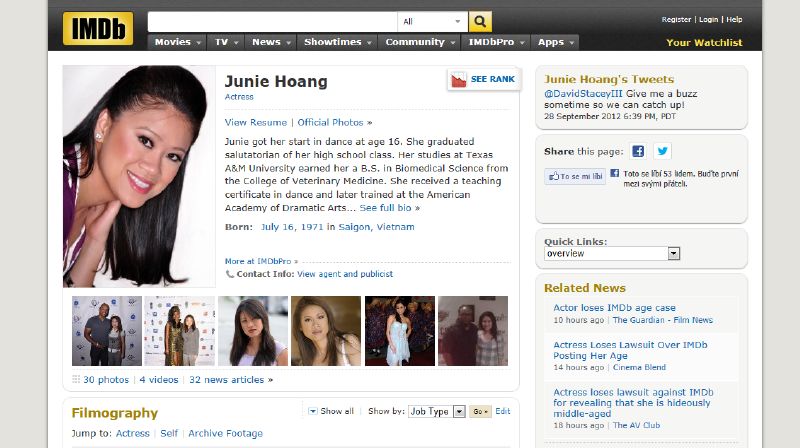Click Saigon, Vietnam birthplace link
Screen dimensions: 800x448
pyautogui.click(x=376, y=227)
